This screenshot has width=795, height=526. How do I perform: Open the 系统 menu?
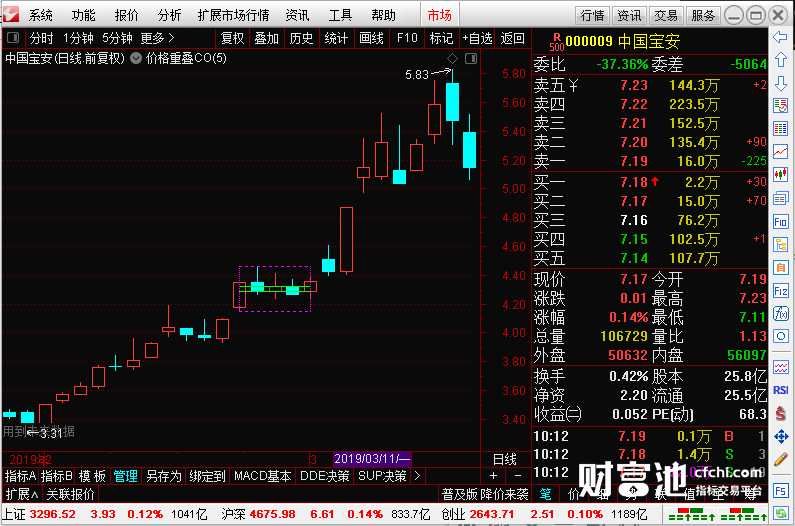point(41,15)
